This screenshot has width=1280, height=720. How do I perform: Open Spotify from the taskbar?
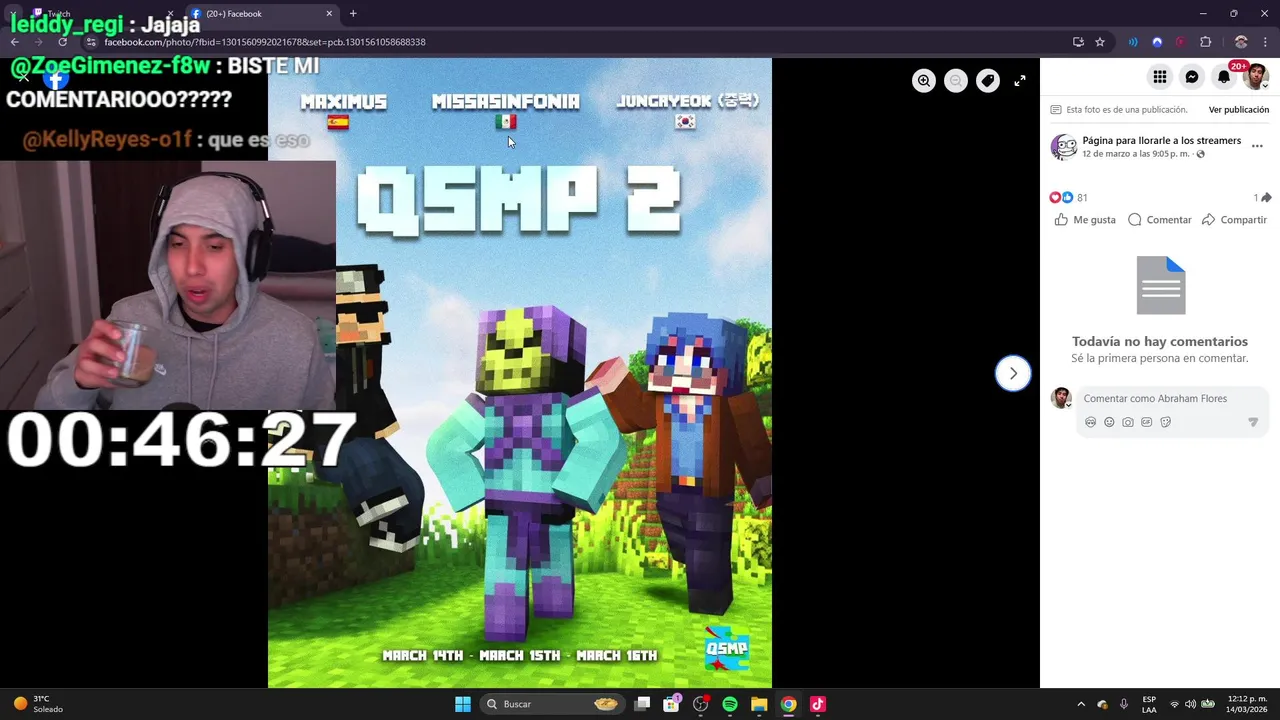click(730, 704)
